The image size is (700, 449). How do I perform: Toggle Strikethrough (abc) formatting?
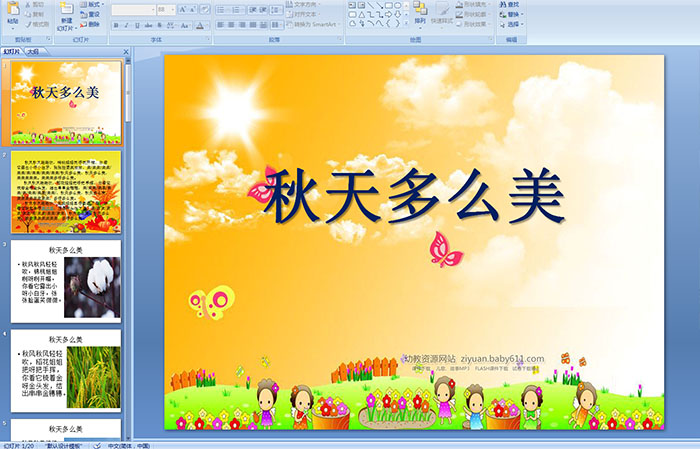148,25
